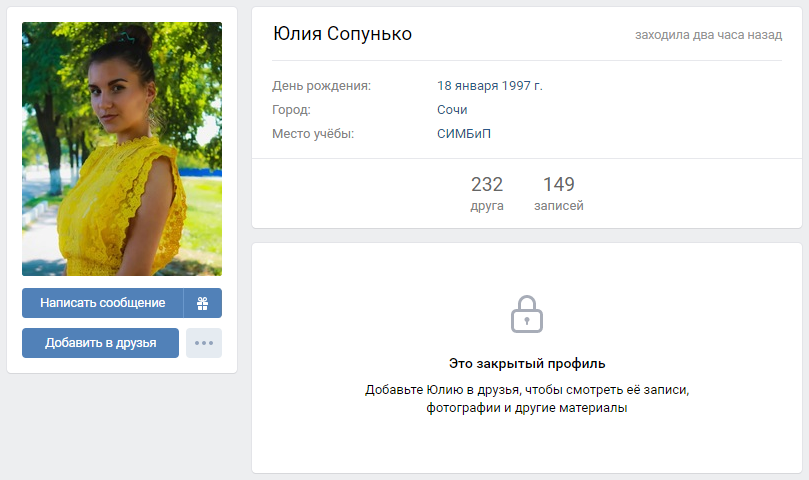Screen dimensions: 809x480
Task: Open the 149 записей posts counter
Action: tap(559, 194)
